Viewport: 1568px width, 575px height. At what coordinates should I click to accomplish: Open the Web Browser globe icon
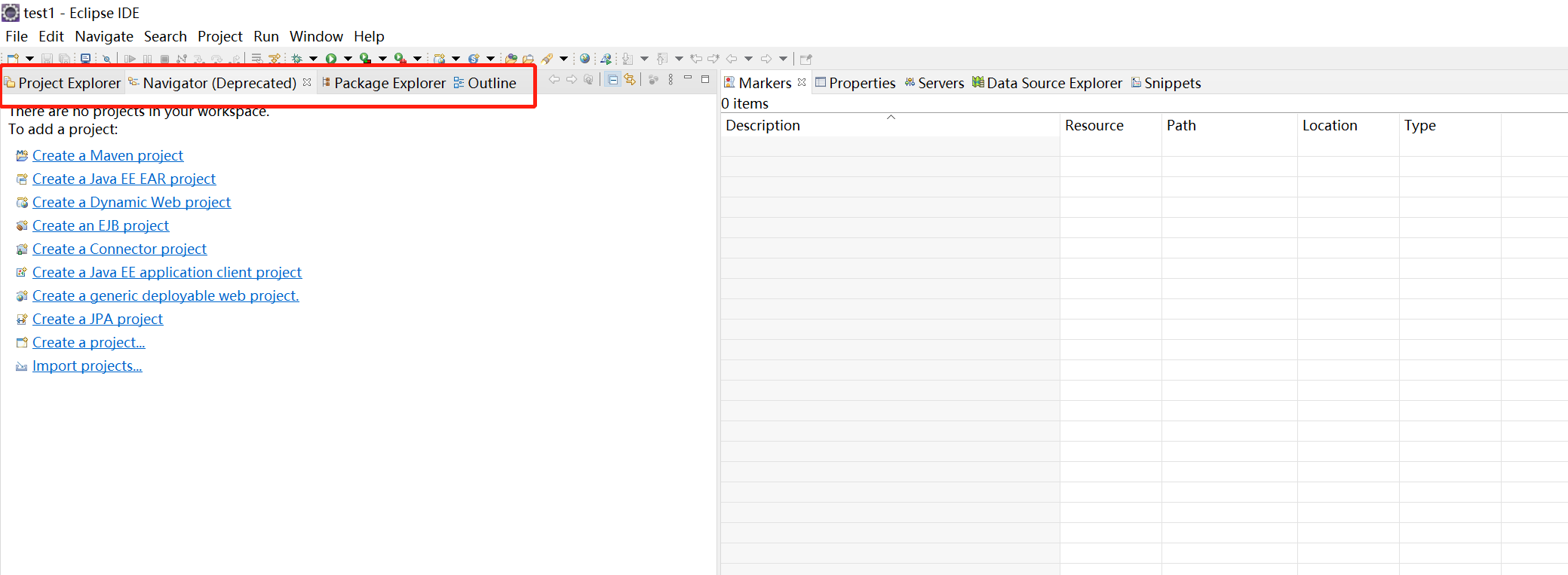[x=585, y=58]
